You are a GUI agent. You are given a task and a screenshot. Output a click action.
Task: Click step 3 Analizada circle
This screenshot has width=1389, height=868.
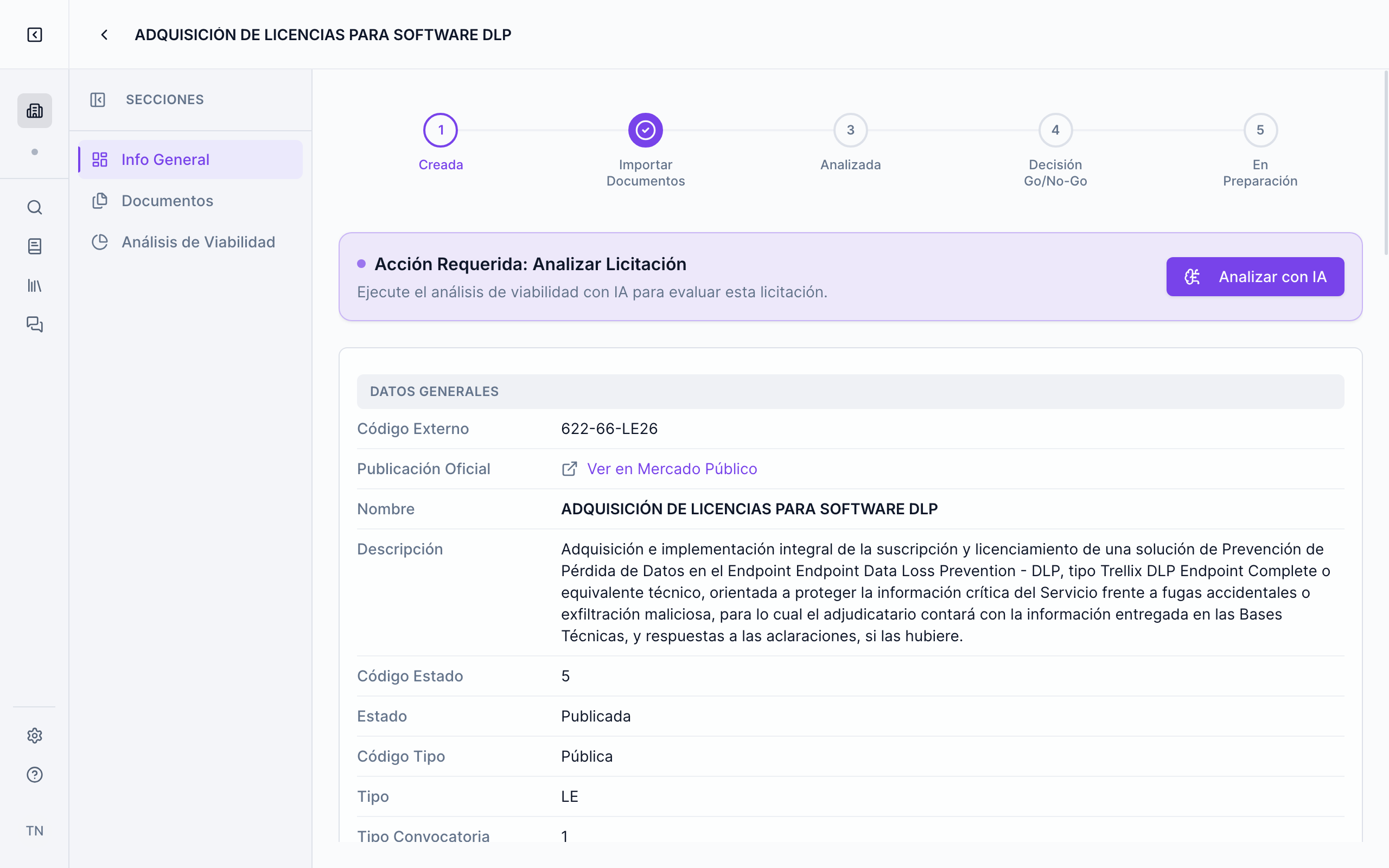click(850, 130)
